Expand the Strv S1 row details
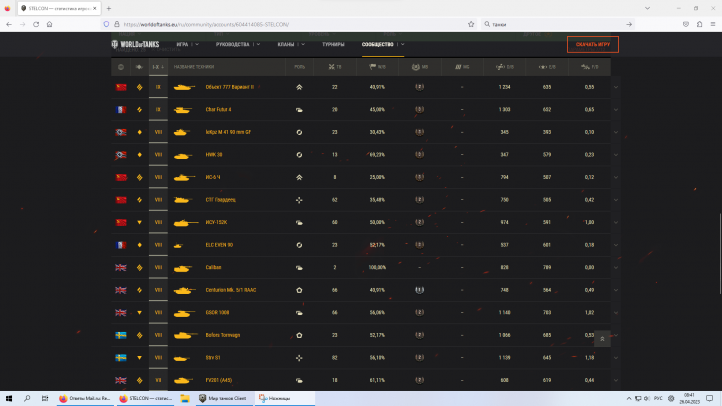 [x=616, y=356]
